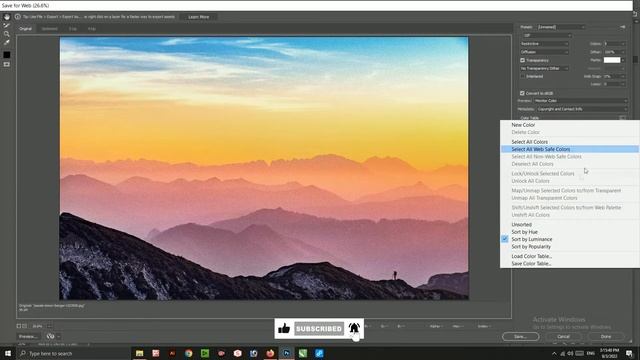640x360 pixels.
Task: Open the Color Table menu icon
Action: (622, 118)
